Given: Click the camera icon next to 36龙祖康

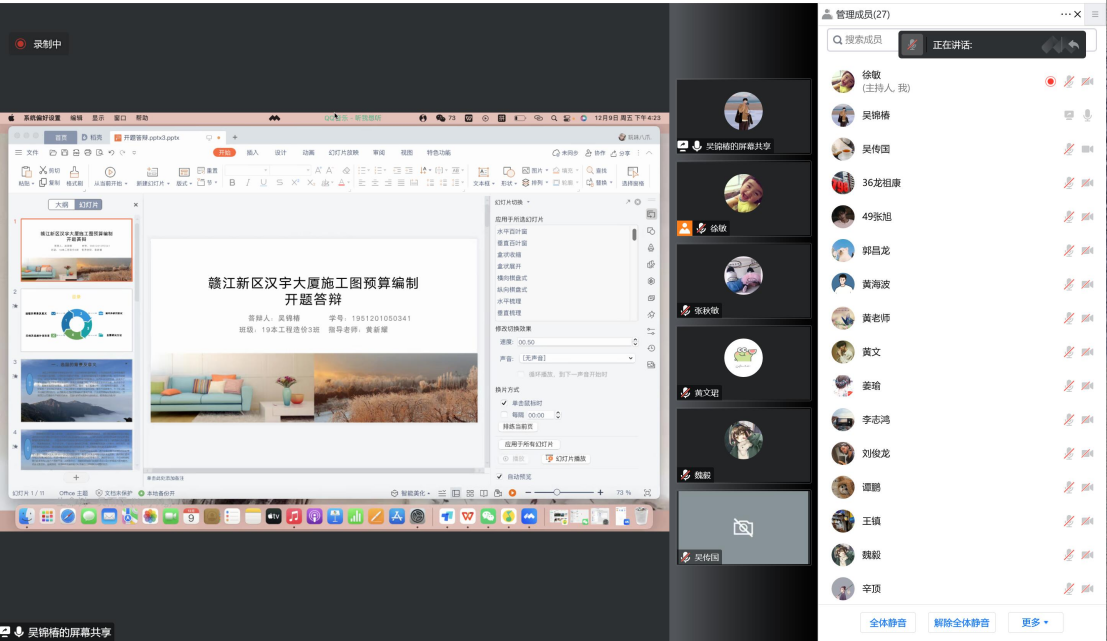Looking at the screenshot, I should (1087, 183).
